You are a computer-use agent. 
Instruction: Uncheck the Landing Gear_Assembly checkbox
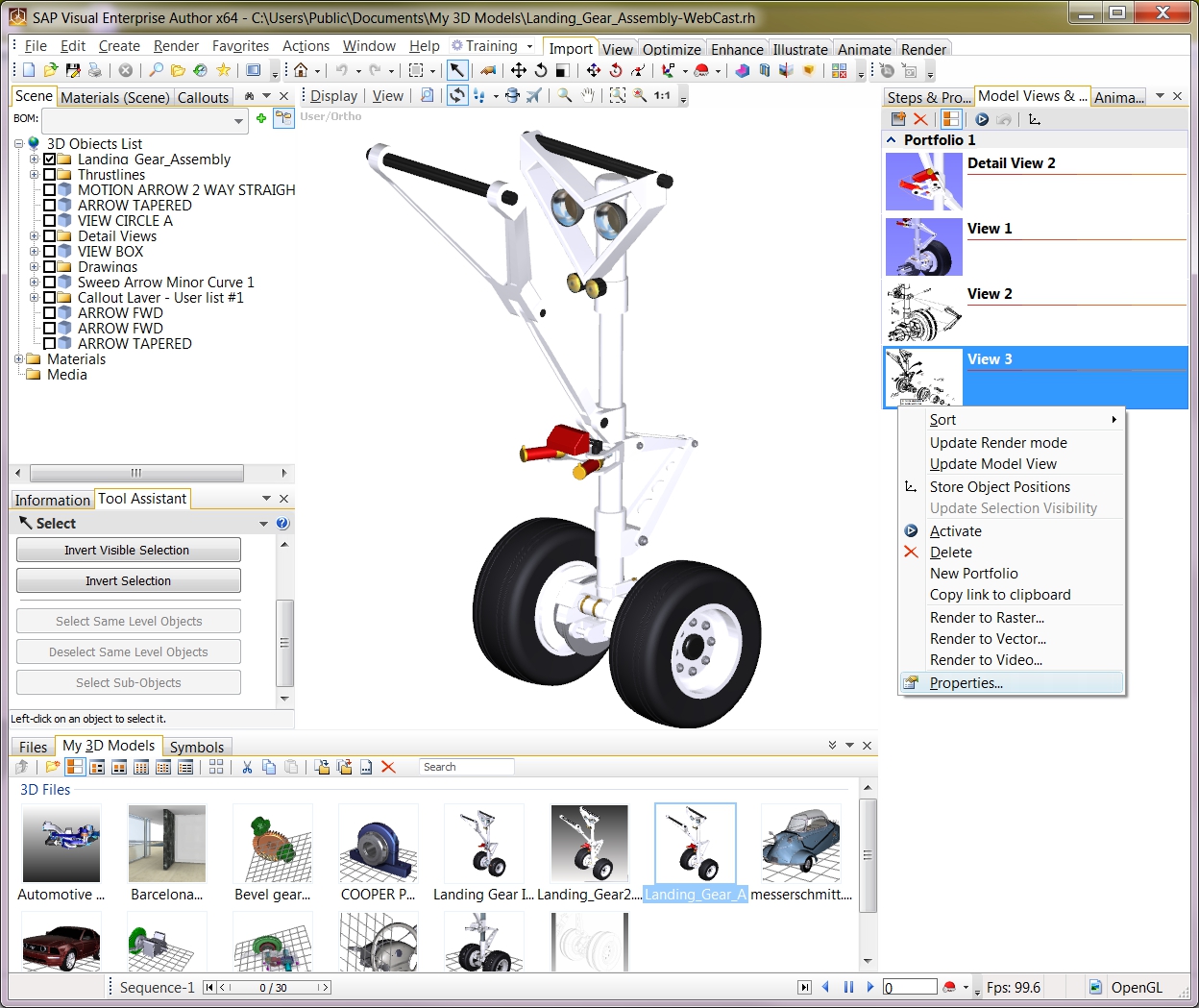[x=49, y=160]
